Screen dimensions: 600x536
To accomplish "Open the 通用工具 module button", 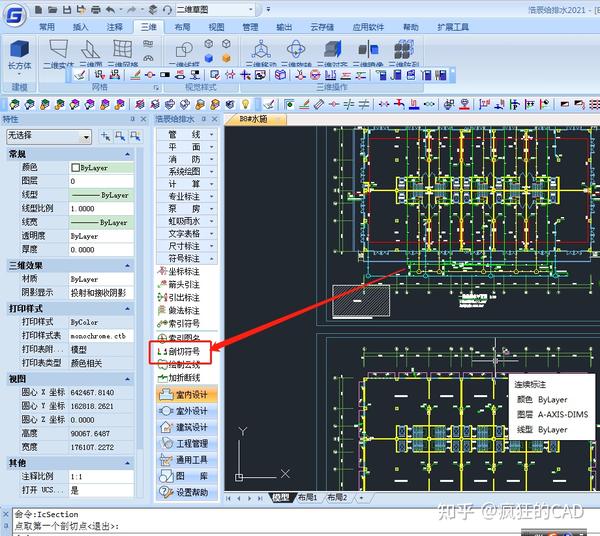I will click(x=187, y=459).
